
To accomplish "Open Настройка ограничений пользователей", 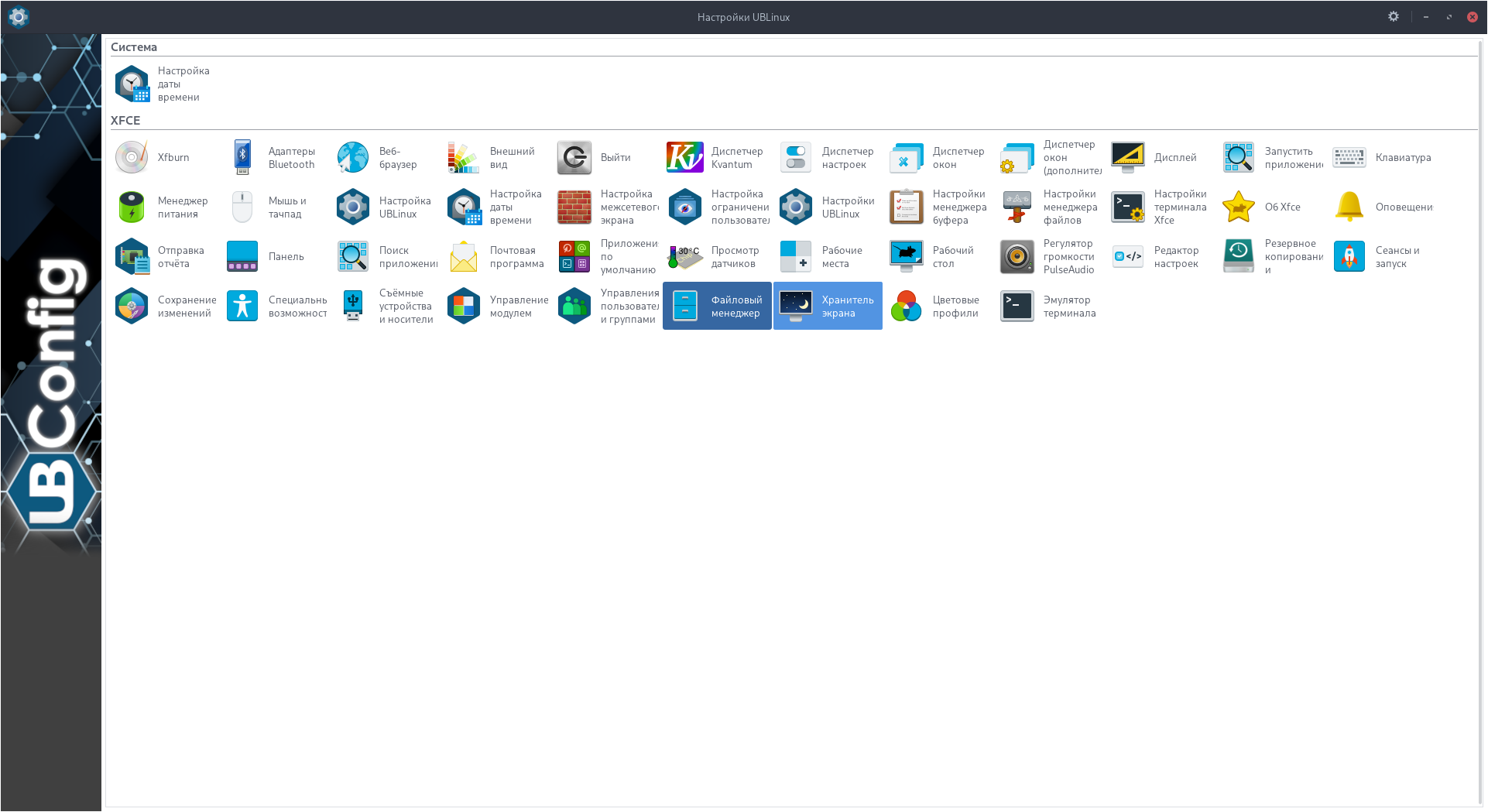I will (x=718, y=207).
